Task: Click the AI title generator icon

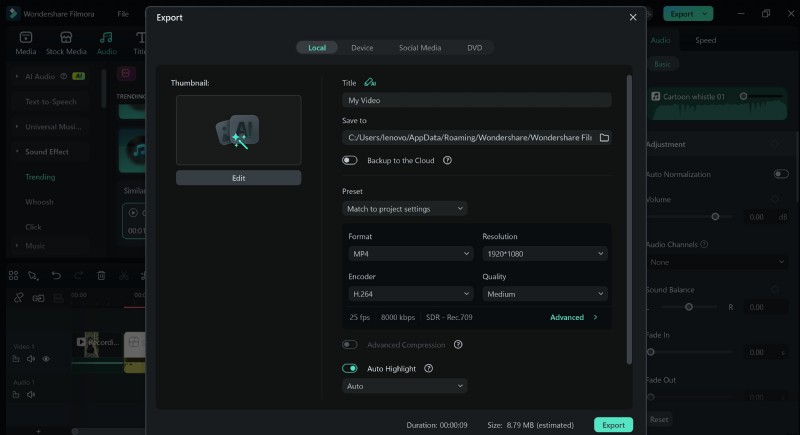Action: point(371,83)
